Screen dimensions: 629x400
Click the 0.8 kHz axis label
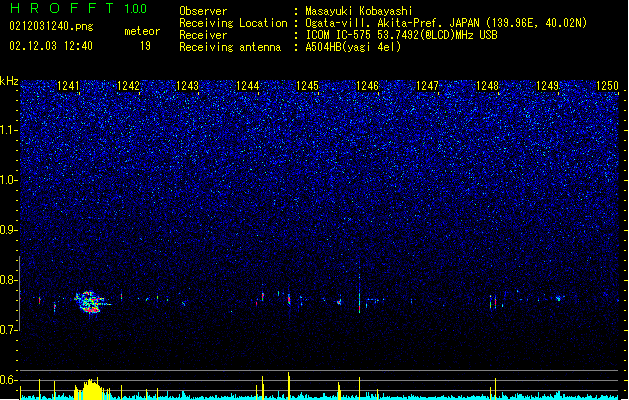tap(9, 280)
